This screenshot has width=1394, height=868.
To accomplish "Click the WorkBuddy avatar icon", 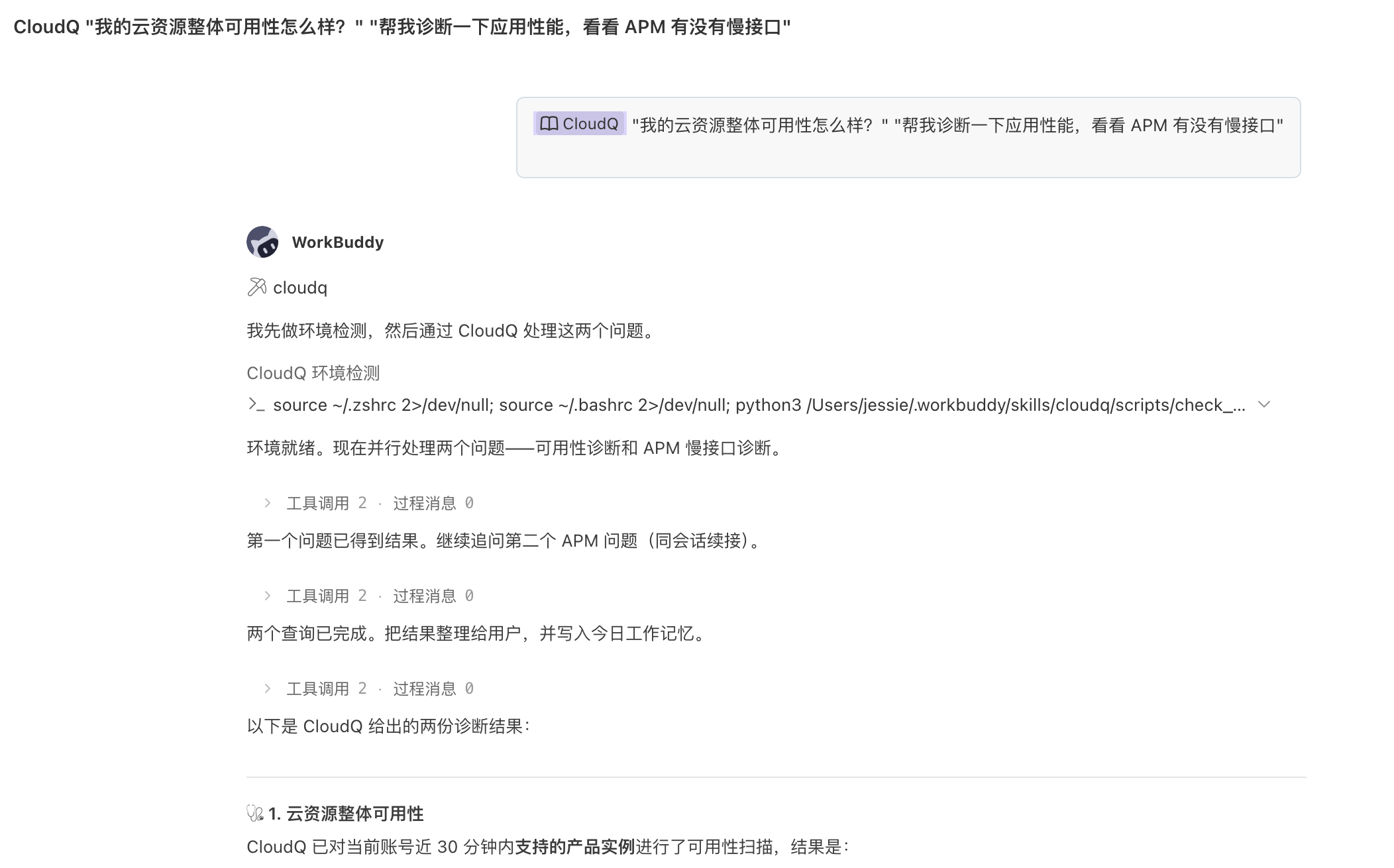I will 262,242.
